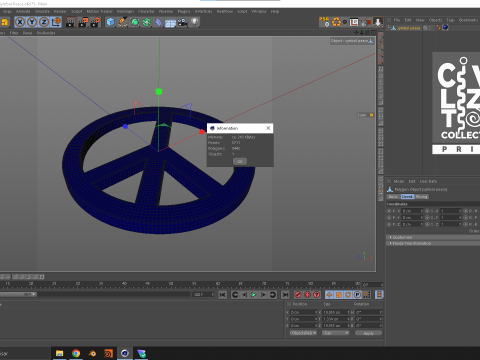Viewport: 480px width, 360px height.
Task: Play the animation forward
Action: [254, 295]
